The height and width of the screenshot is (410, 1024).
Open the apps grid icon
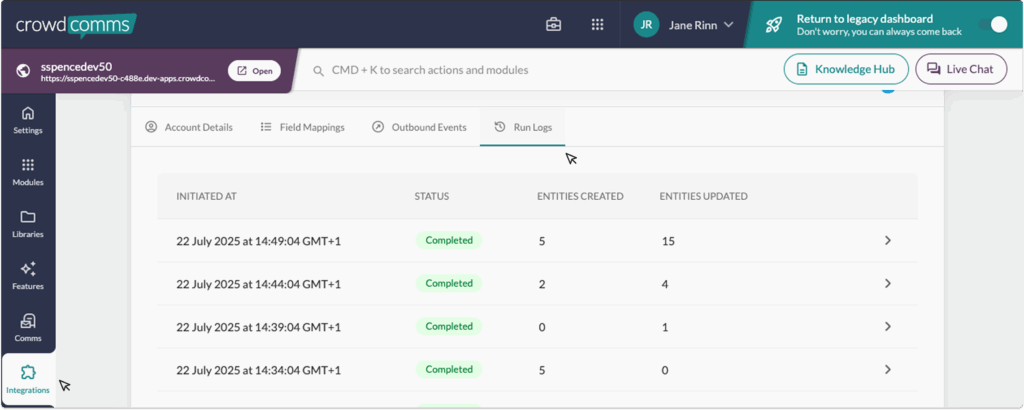(598, 25)
